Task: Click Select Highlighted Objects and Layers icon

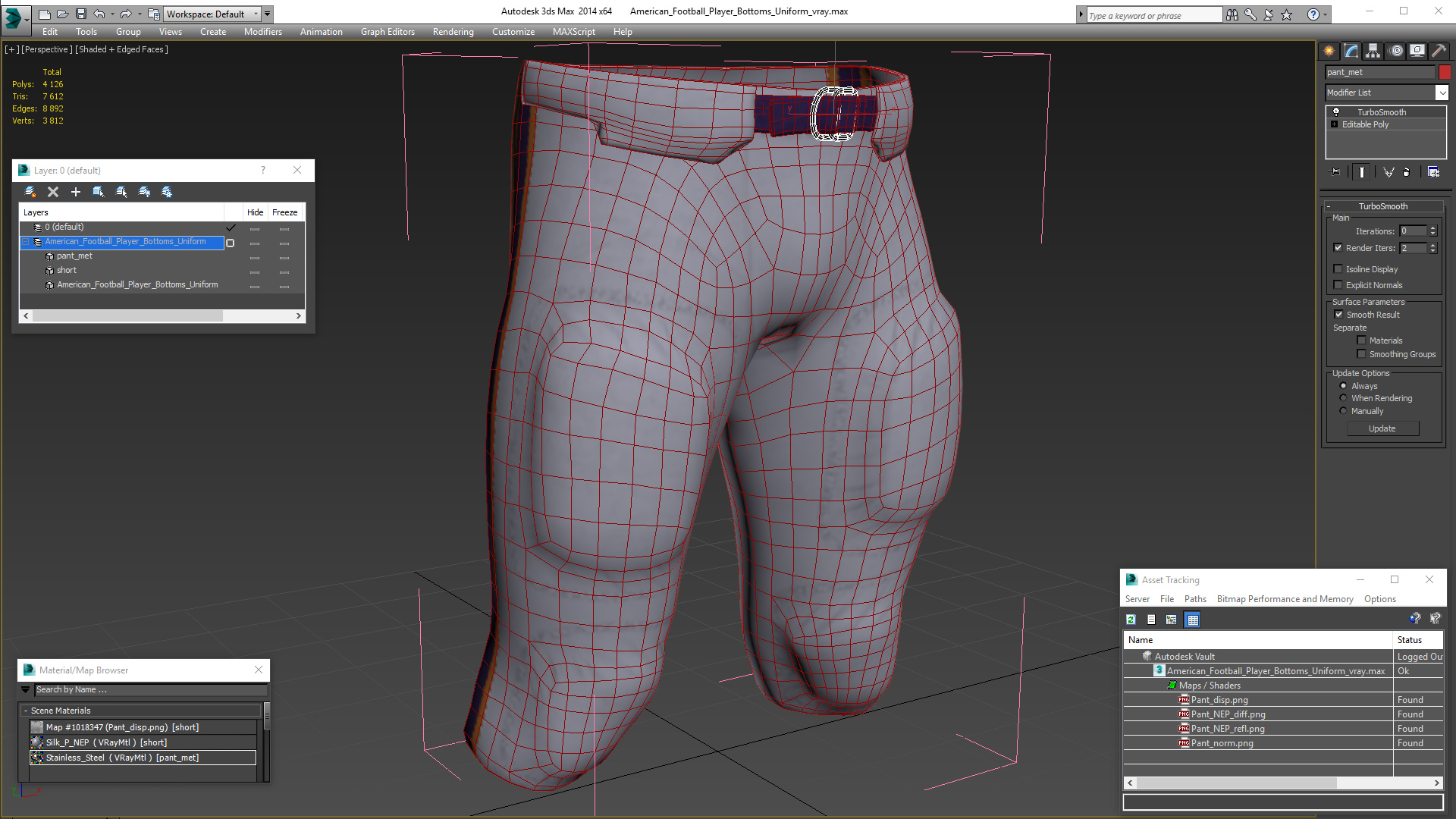Action: pyautogui.click(x=99, y=192)
